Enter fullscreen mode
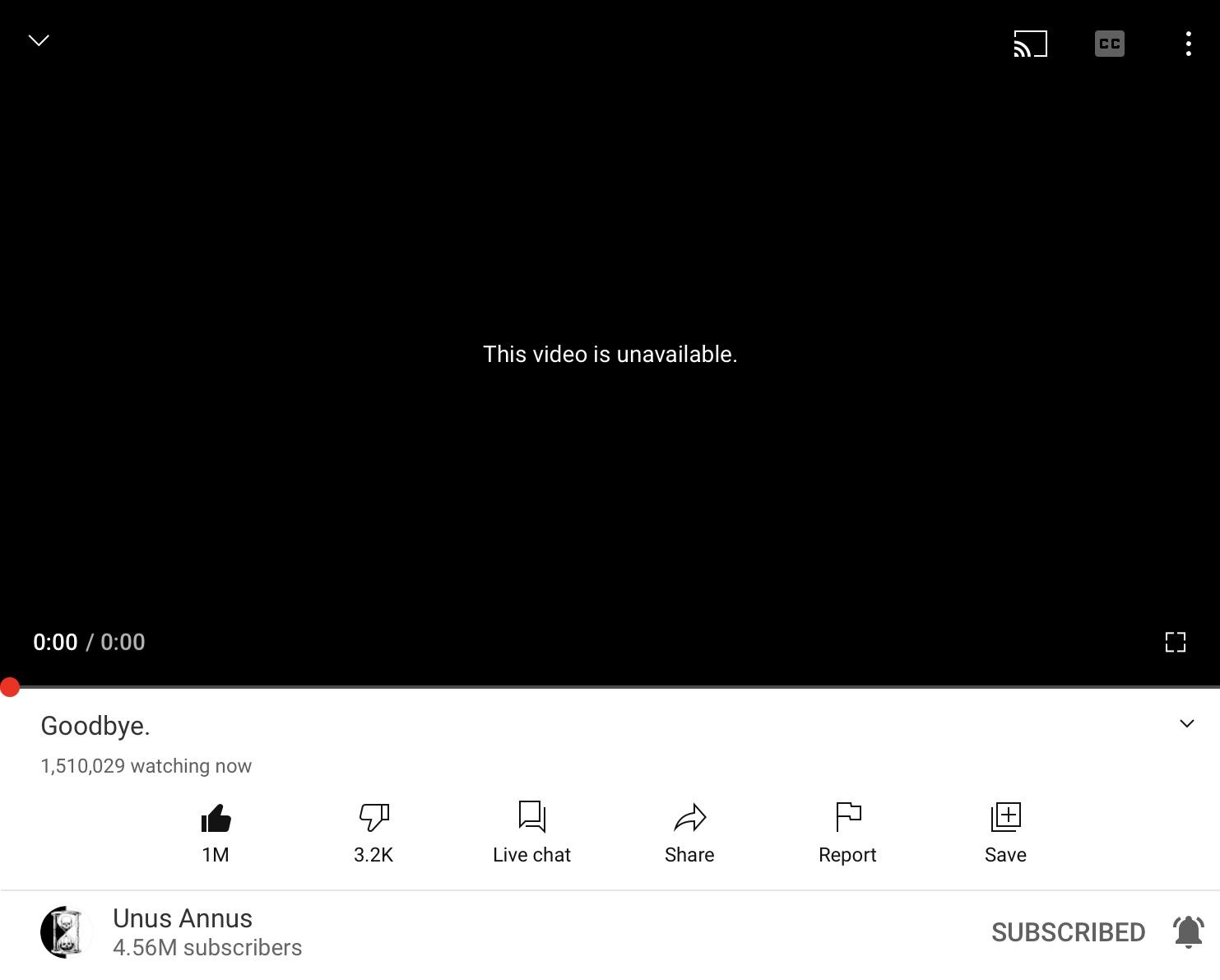 point(1175,642)
